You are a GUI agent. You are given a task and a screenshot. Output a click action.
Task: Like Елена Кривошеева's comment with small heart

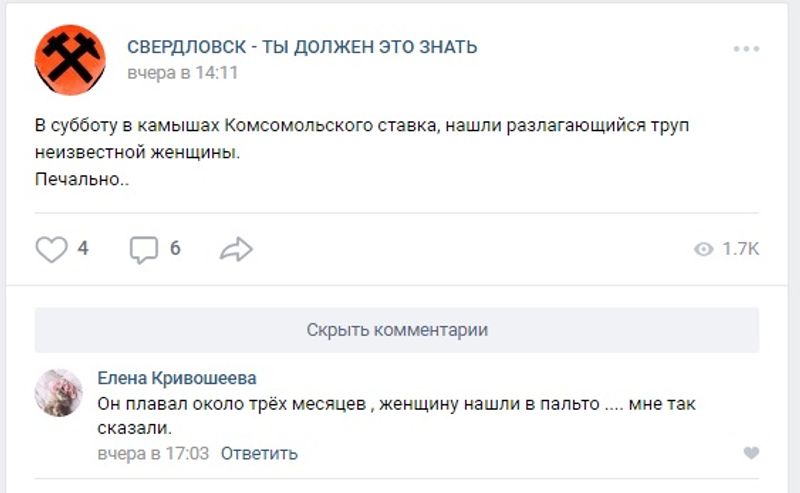coord(751,453)
